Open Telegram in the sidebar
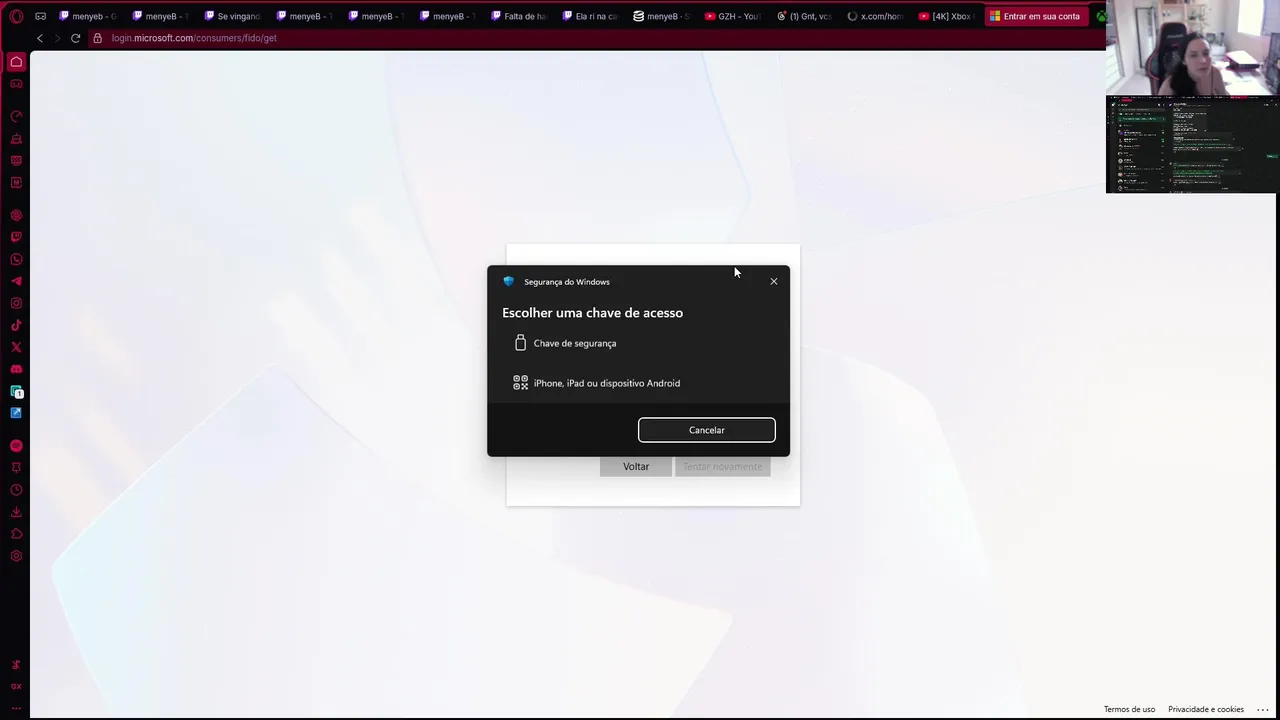Viewport: 1280px width, 720px height. (x=16, y=281)
